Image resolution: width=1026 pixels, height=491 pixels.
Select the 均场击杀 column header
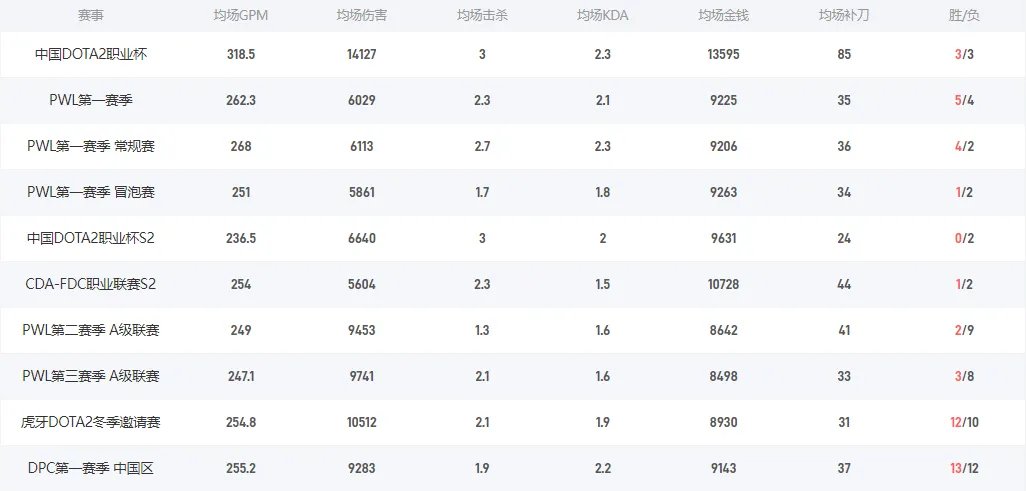[x=482, y=16]
